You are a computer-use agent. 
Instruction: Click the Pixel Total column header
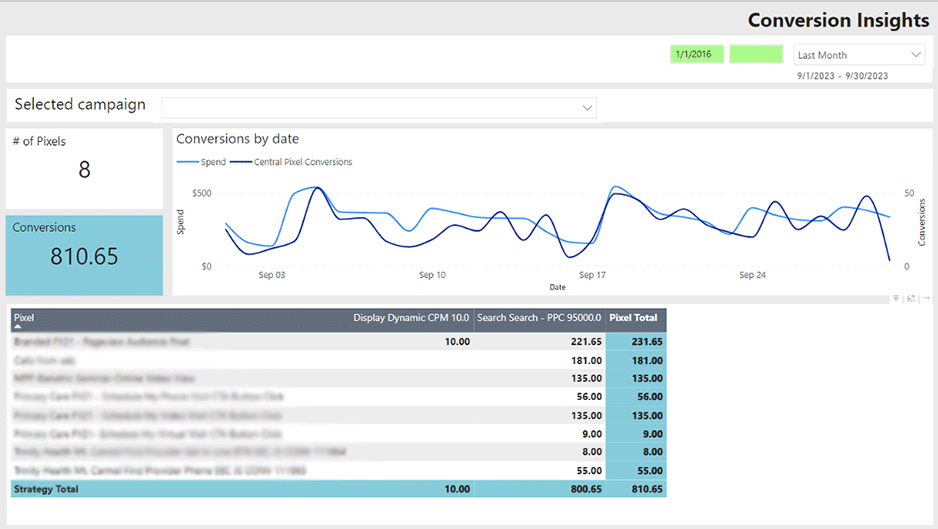click(634, 318)
